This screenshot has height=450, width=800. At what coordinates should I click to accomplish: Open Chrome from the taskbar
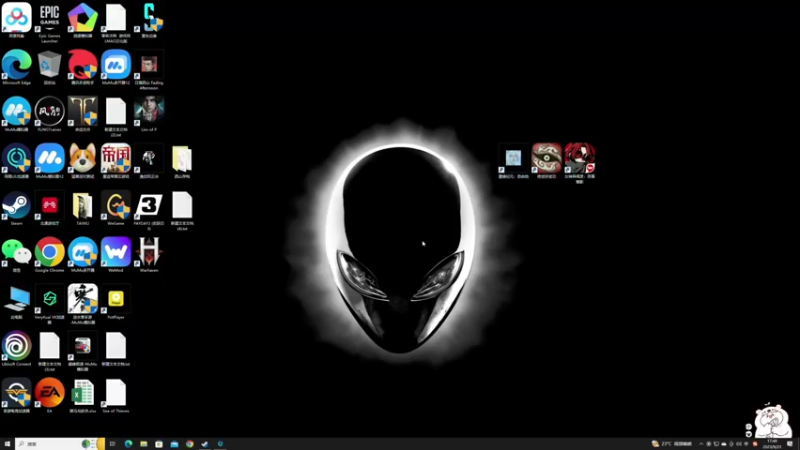tap(189, 444)
